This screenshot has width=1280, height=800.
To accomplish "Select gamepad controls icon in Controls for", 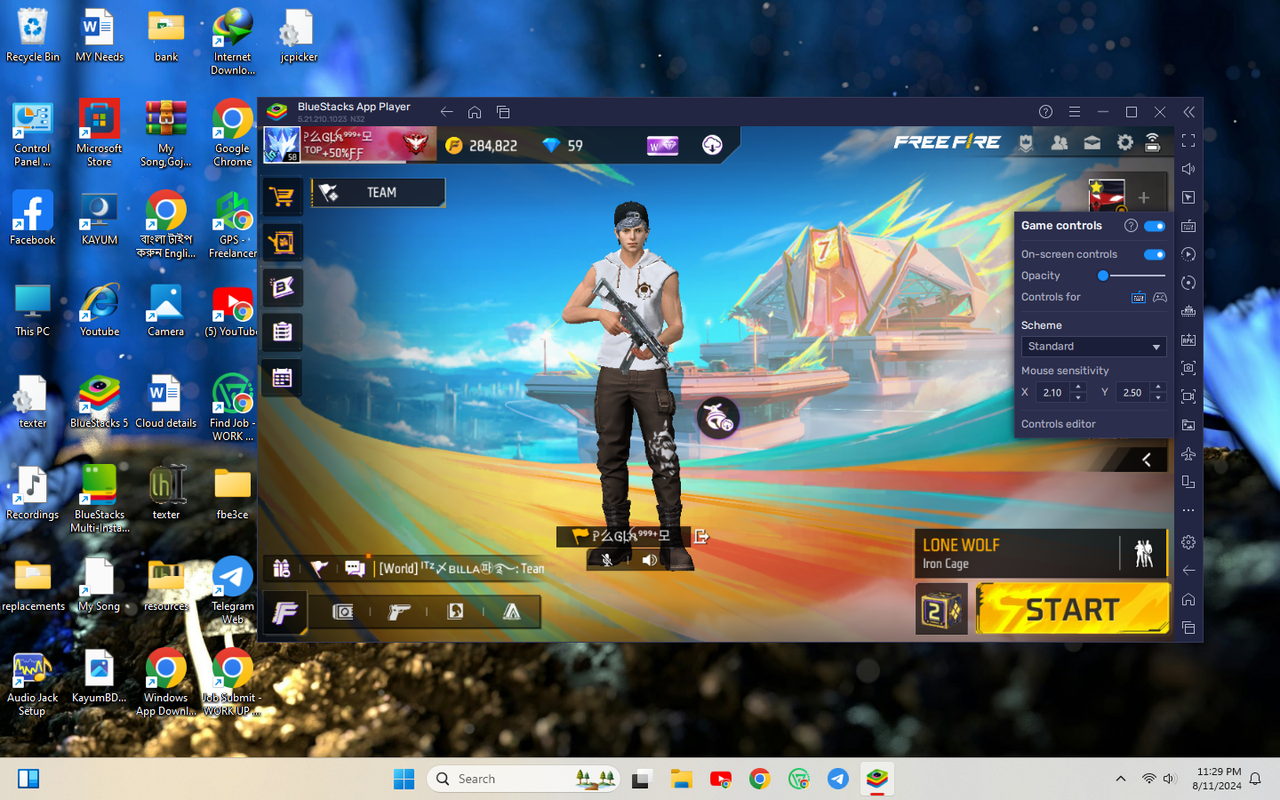I will (x=1160, y=297).
